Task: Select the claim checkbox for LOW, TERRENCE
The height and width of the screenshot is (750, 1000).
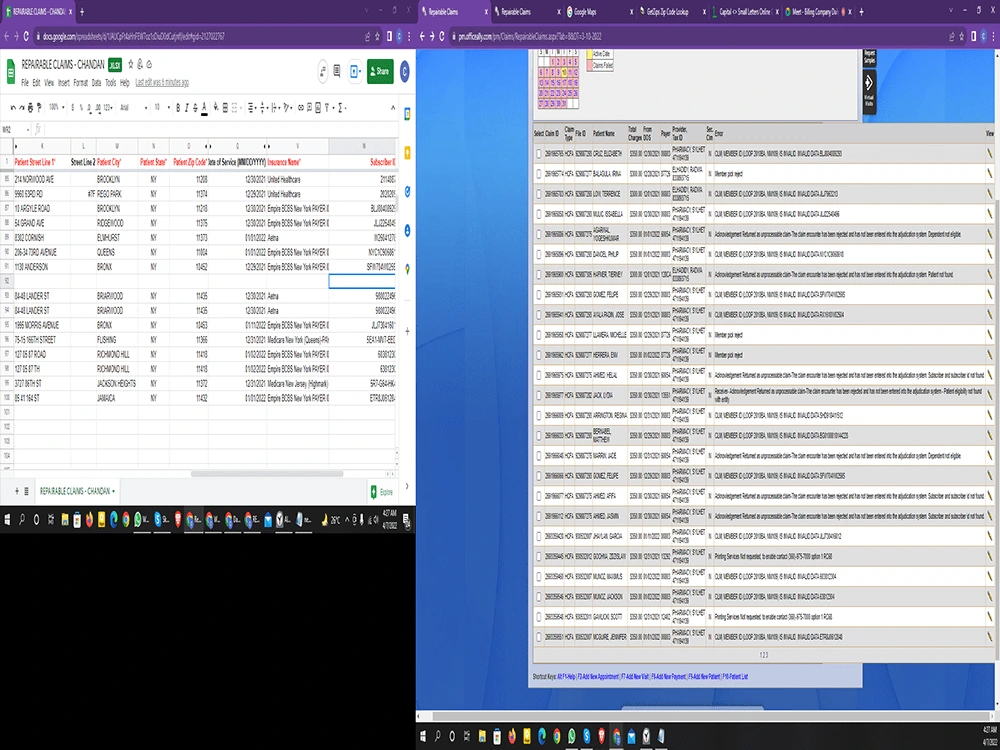Action: click(x=539, y=194)
